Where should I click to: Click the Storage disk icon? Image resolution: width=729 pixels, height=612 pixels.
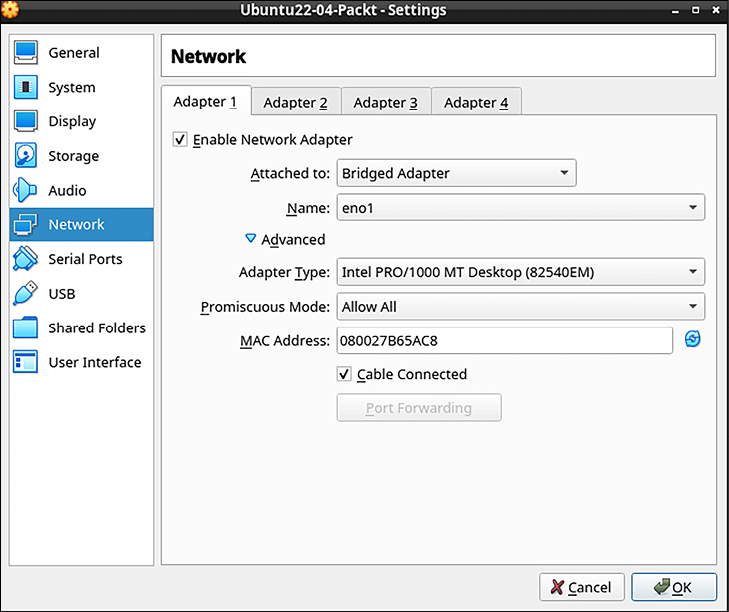26,155
